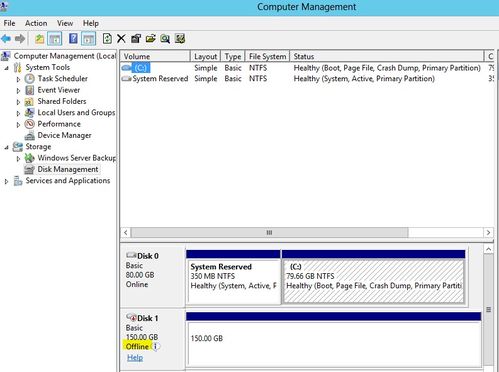Click the blue Help question-mark toolbar icon

click(73, 39)
